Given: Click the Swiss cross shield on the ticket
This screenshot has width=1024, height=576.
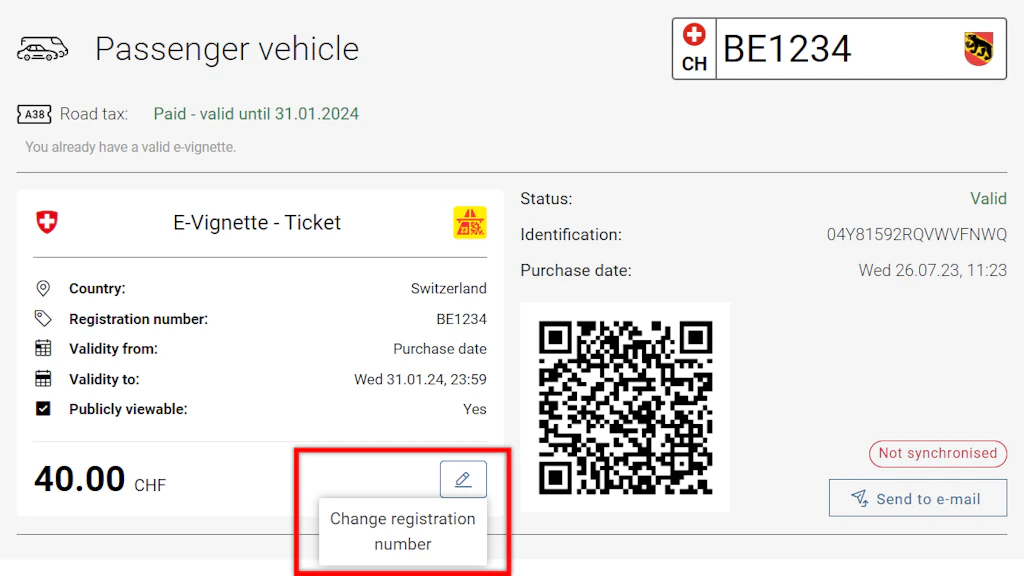Looking at the screenshot, I should pyautogui.click(x=45, y=222).
